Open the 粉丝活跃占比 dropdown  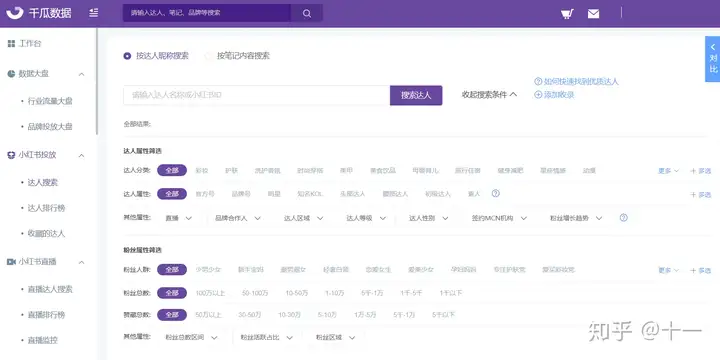click(266, 338)
